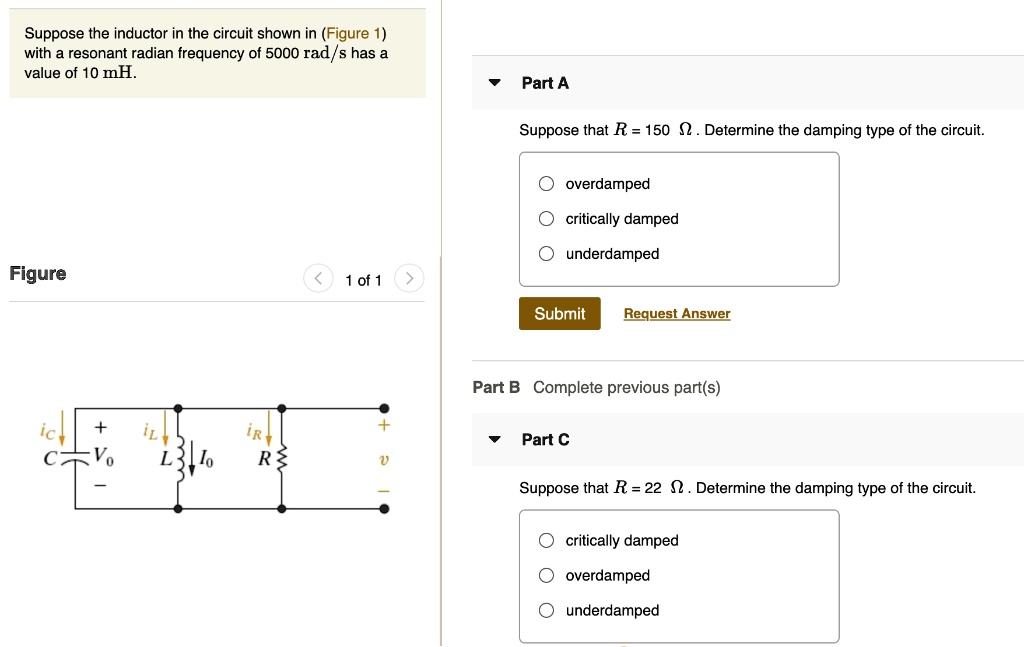Collapse the Part A section chevron

click(x=493, y=83)
